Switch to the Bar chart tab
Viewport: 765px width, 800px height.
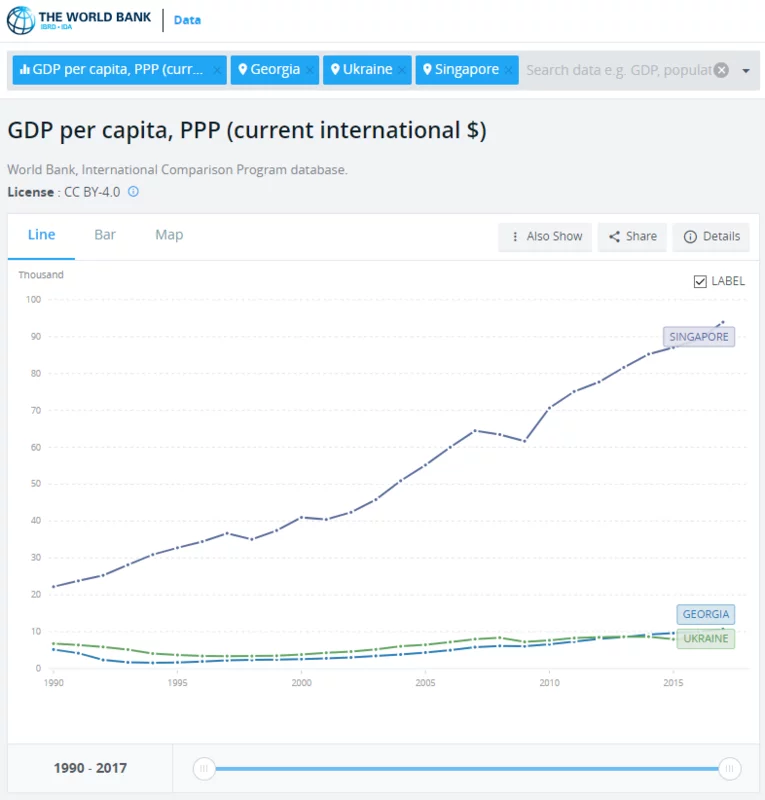coord(105,235)
